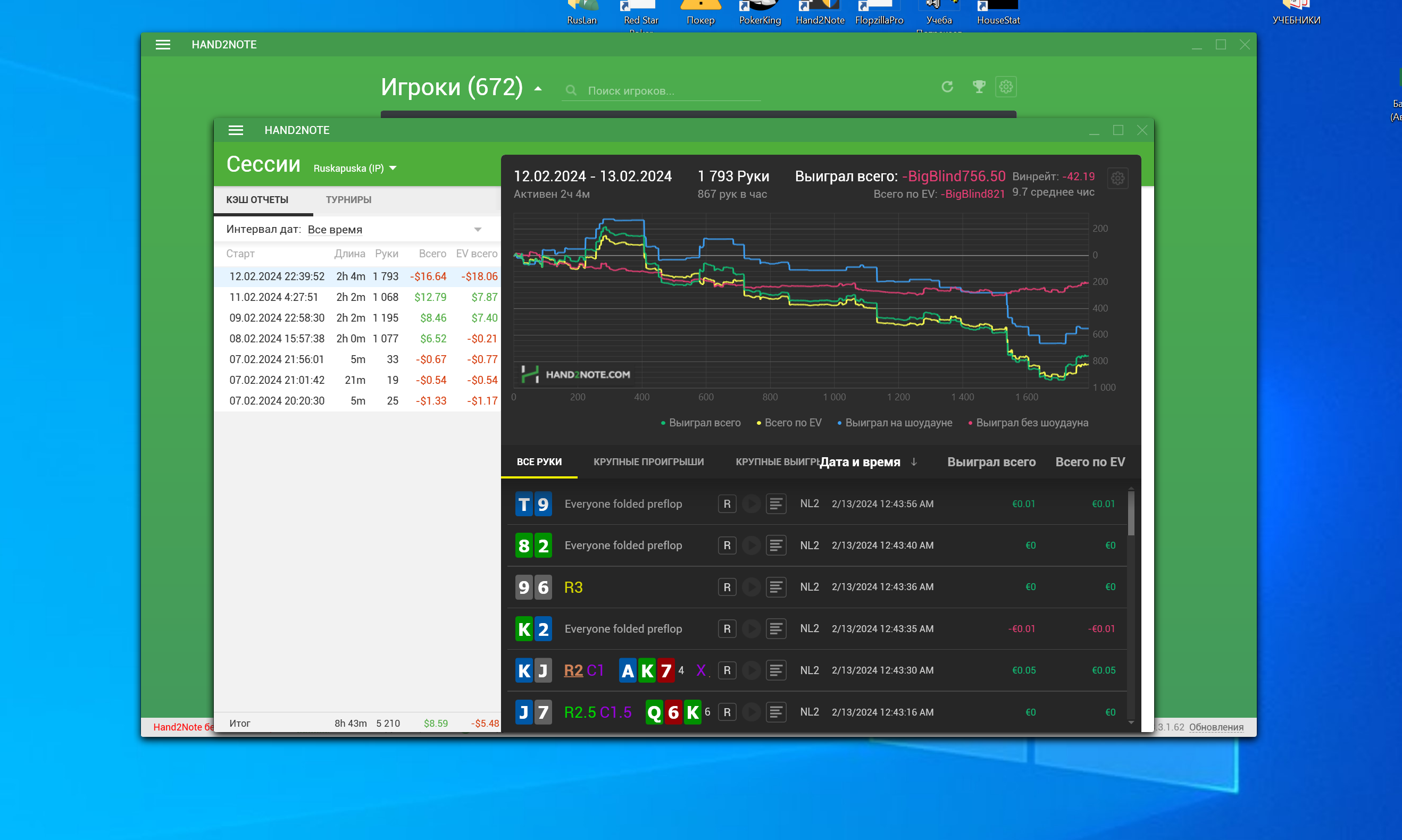Image resolution: width=1402 pixels, height=840 pixels.
Task: Toggle 'Выиграл на шоудауне' legend series
Action: [895, 423]
